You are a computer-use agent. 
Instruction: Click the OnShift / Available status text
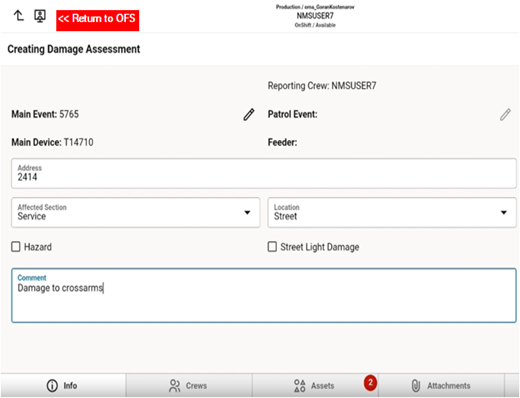(x=315, y=25)
